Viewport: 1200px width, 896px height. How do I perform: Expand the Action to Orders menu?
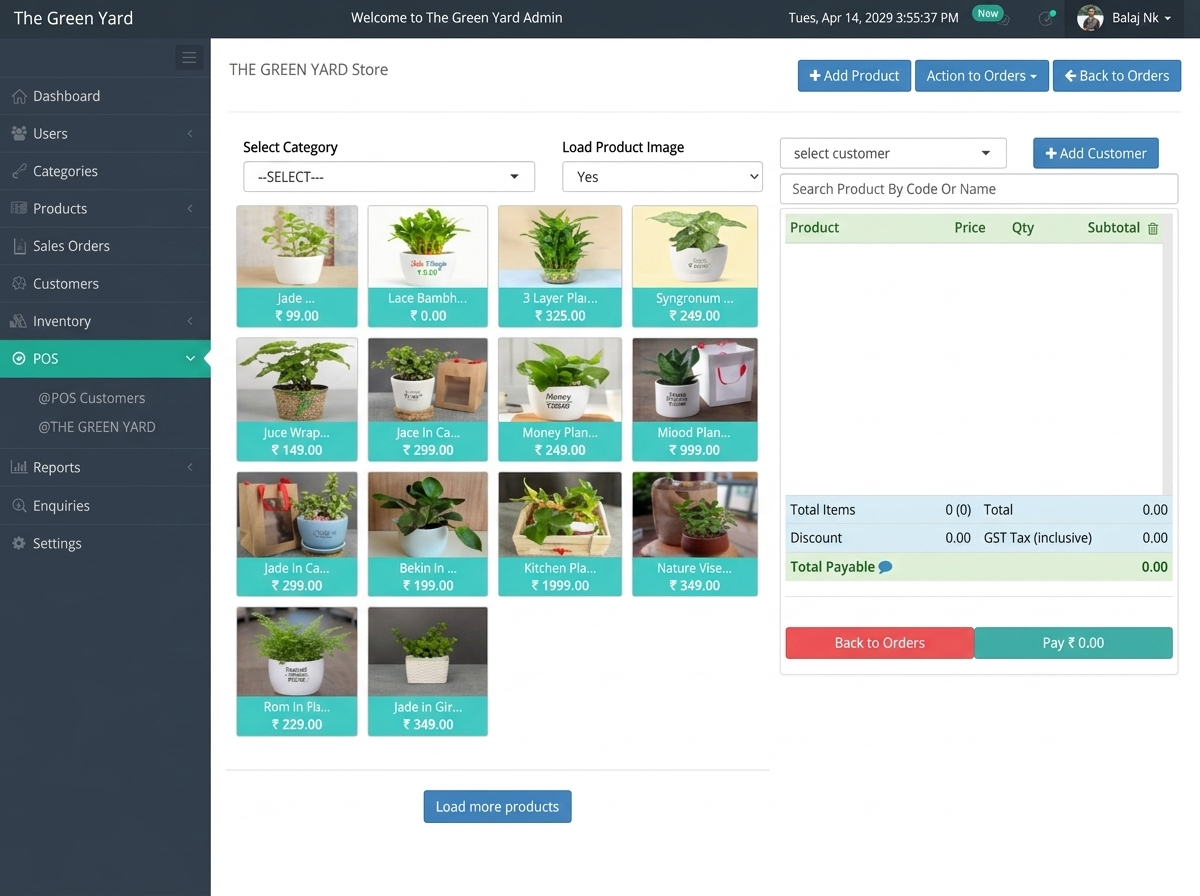981,76
